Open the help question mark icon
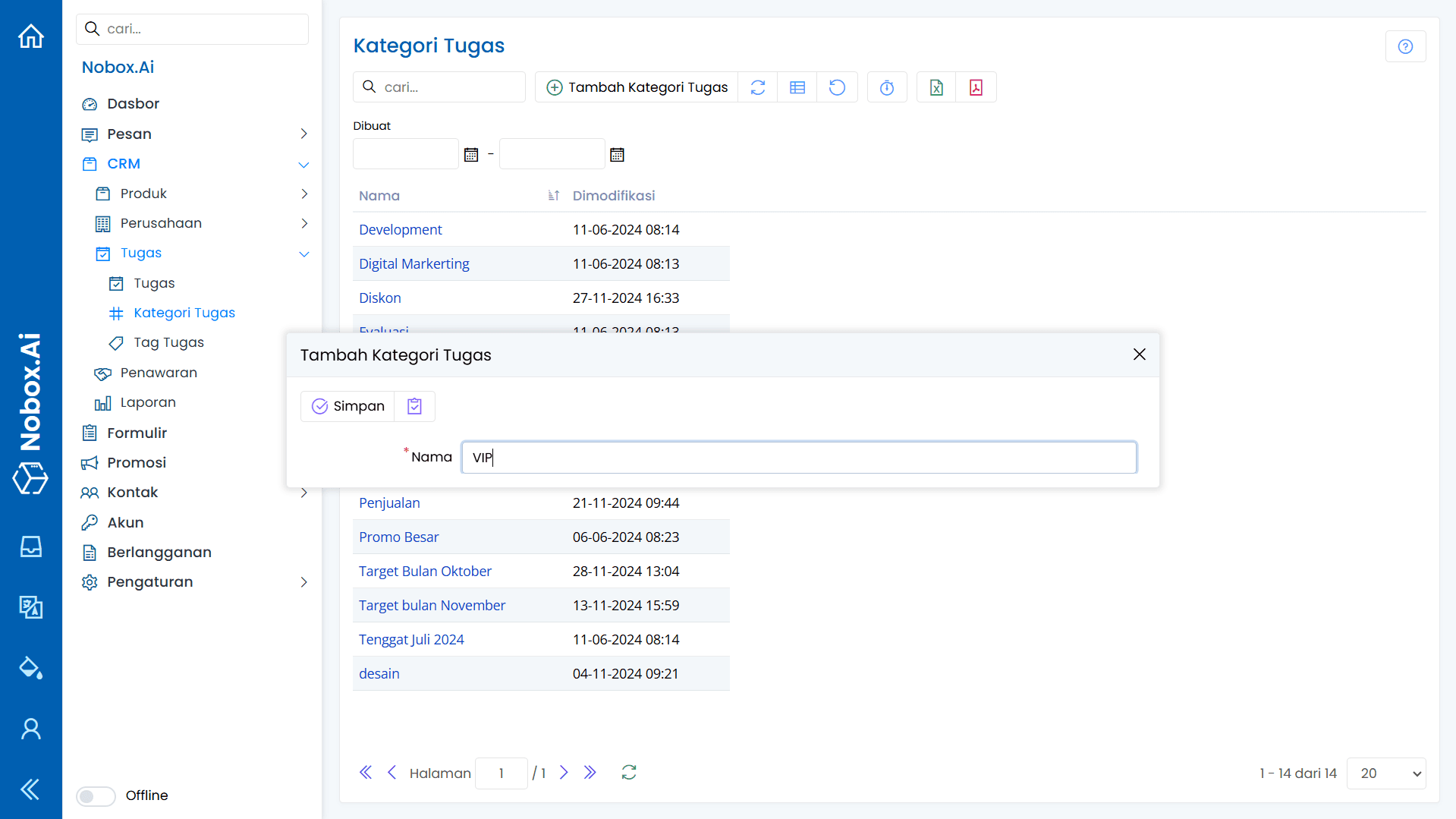The height and width of the screenshot is (819, 1456). tap(1405, 46)
